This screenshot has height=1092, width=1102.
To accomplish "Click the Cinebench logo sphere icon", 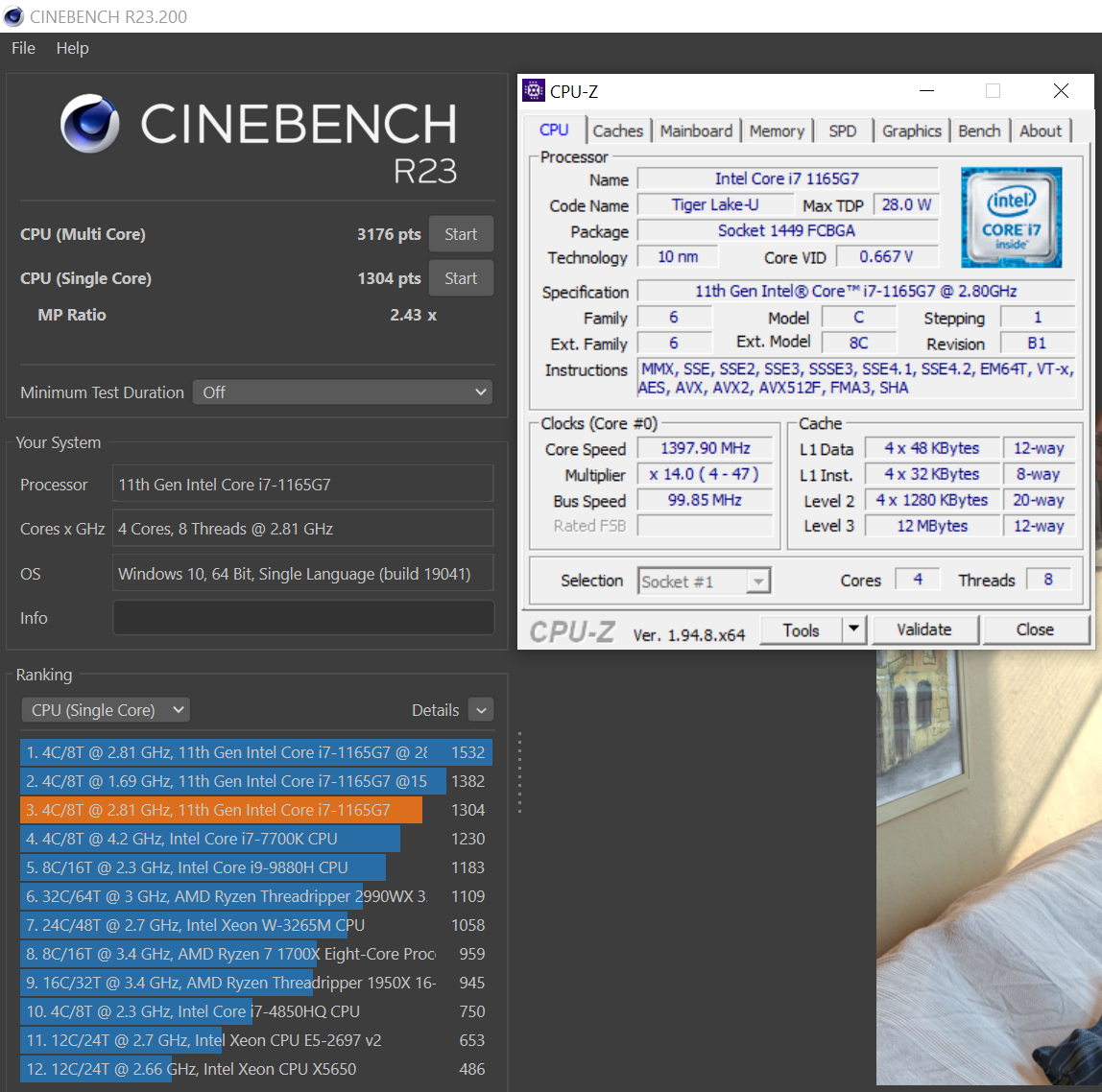I will coord(90,124).
